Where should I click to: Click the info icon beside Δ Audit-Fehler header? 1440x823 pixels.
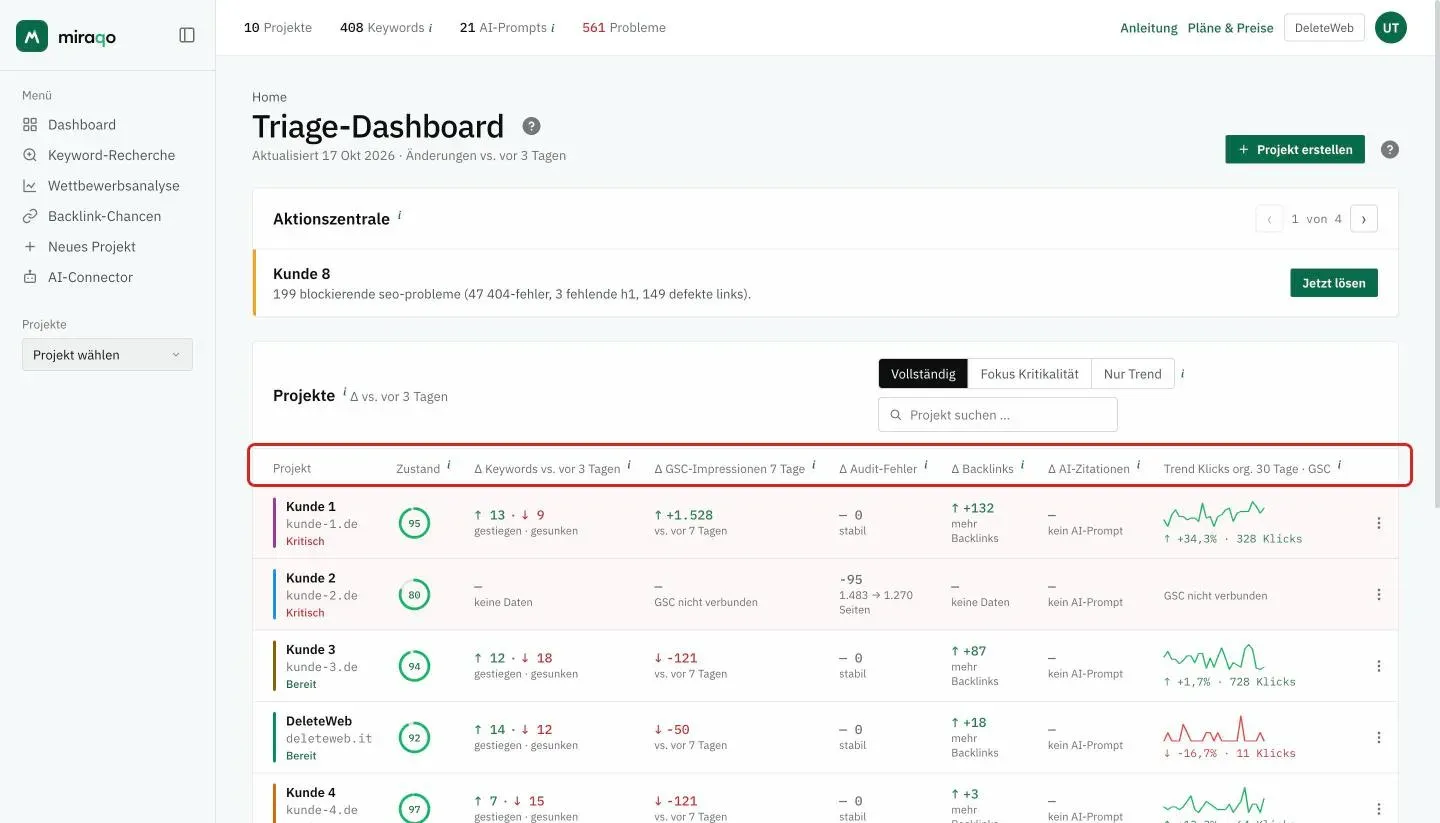pos(926,465)
